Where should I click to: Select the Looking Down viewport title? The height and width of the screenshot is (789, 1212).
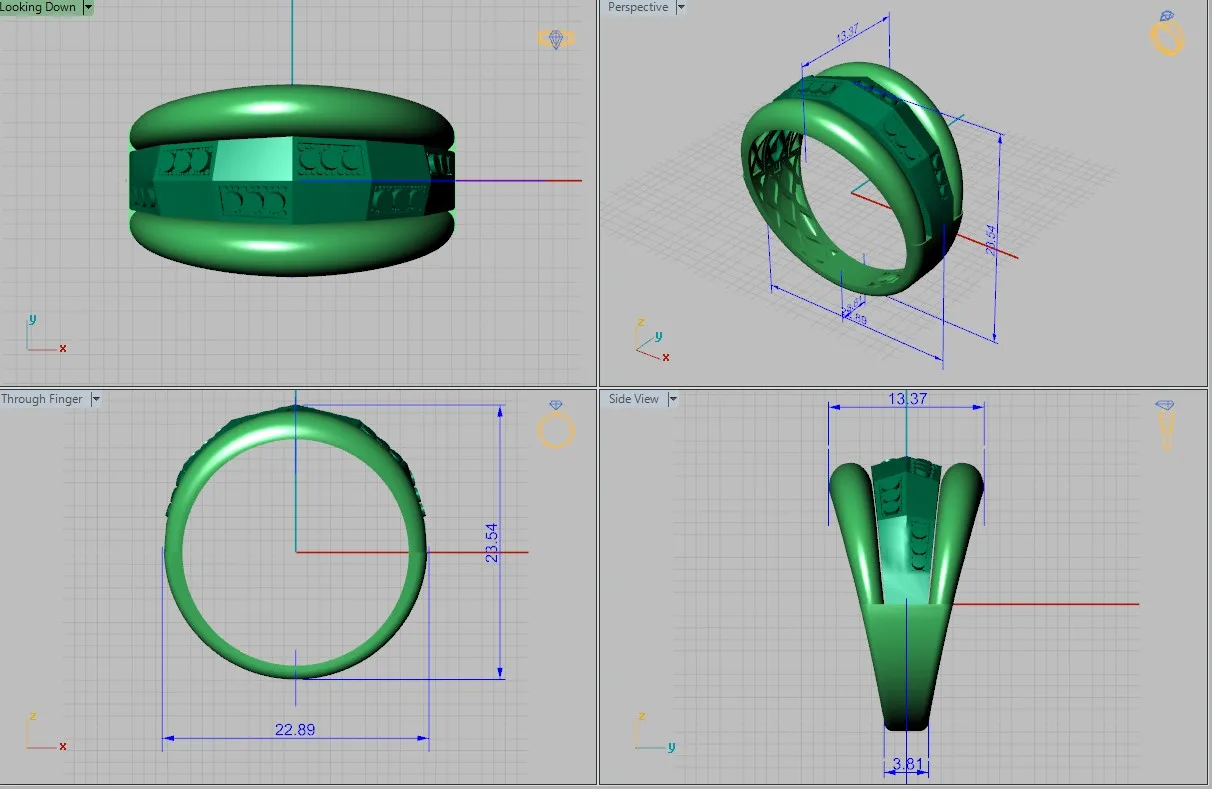(x=38, y=7)
